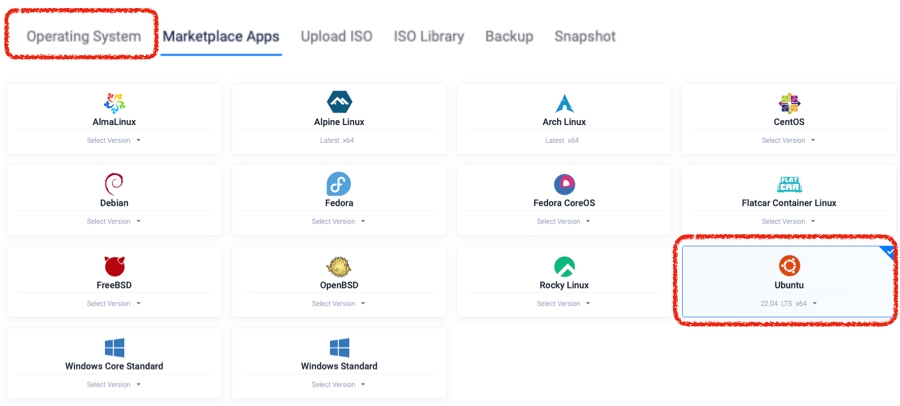The width and height of the screenshot is (900, 406).
Task: Click the Arch Linux logo icon
Action: 564,103
